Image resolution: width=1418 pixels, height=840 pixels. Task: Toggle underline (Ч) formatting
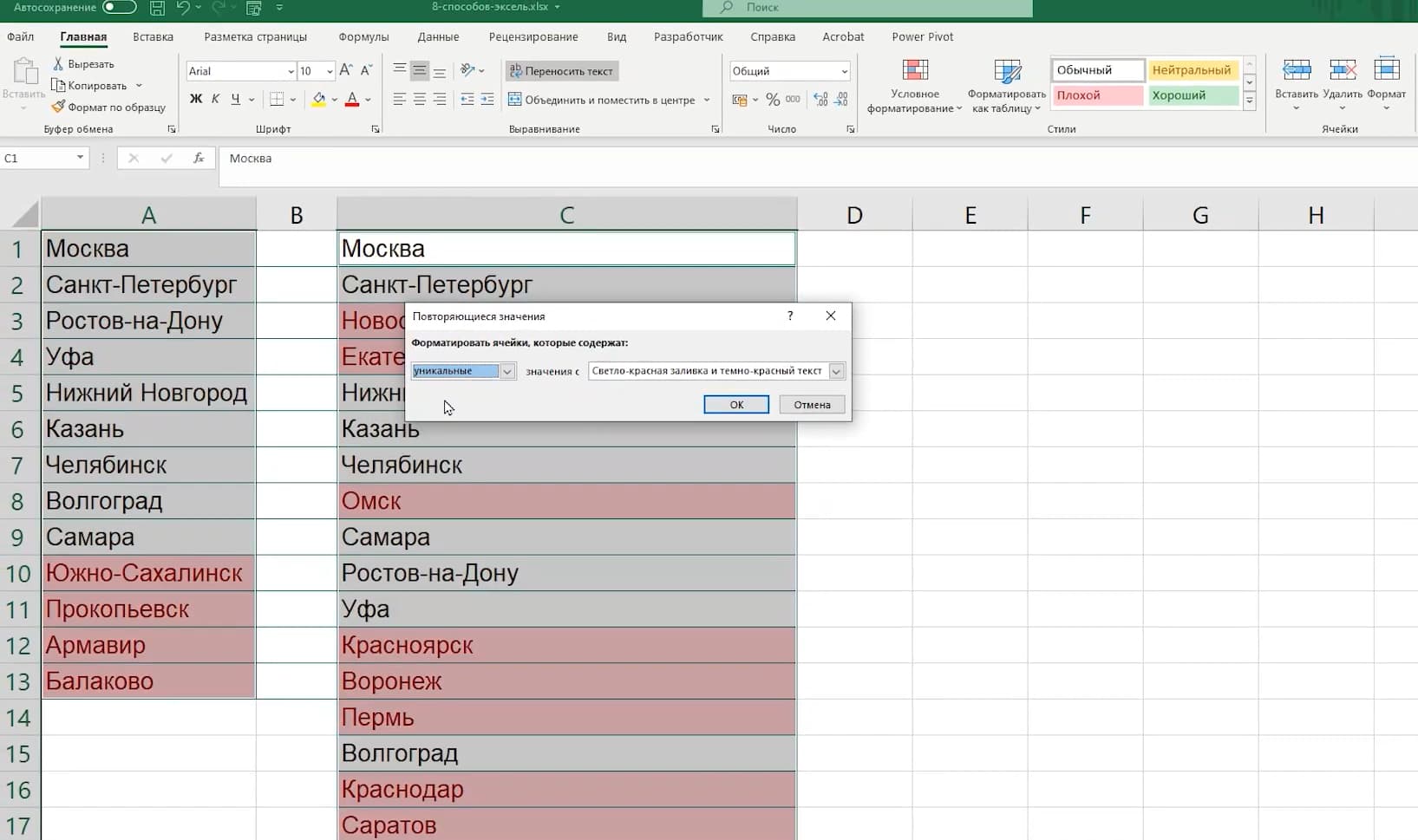point(235,100)
